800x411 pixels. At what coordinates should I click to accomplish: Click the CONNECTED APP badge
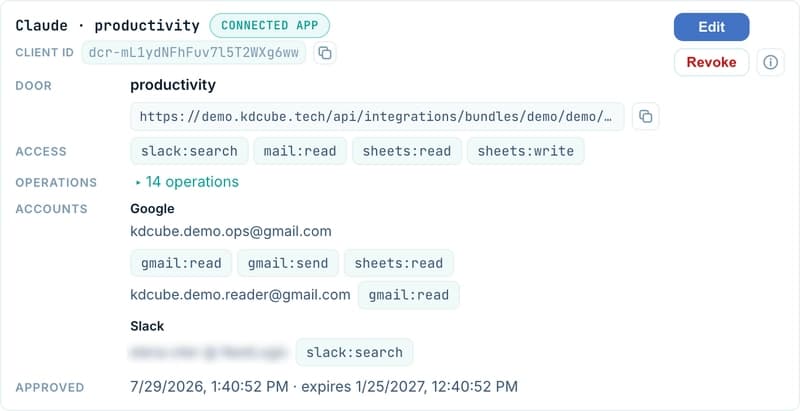click(x=269, y=25)
